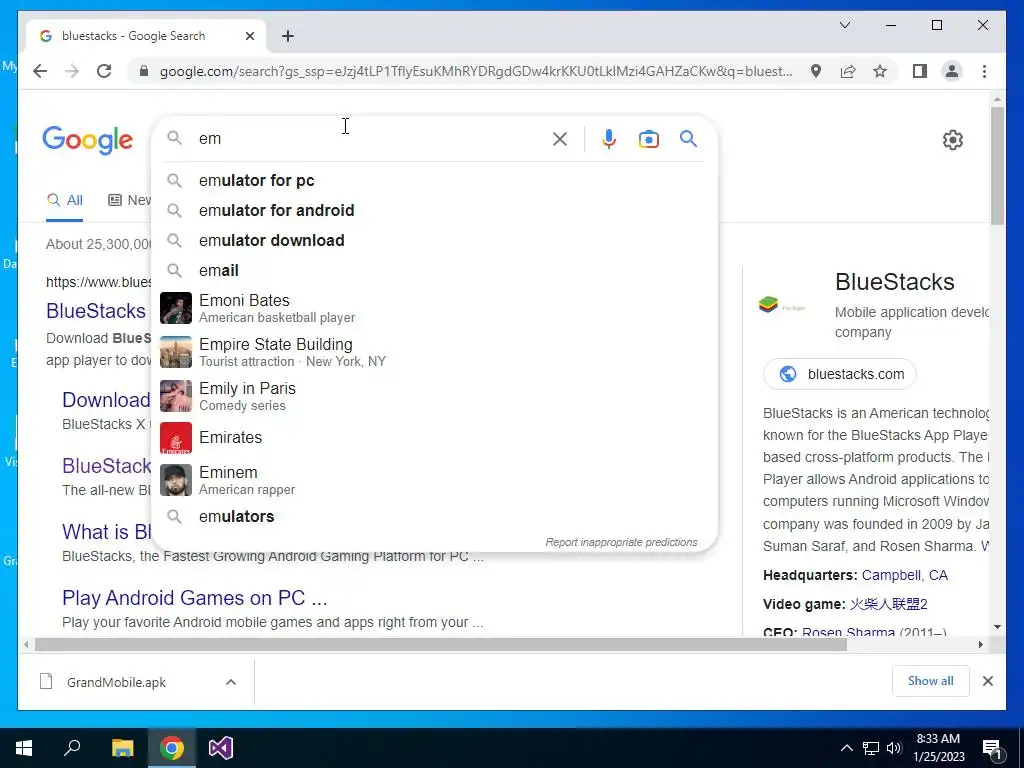Open Chrome three-dot menu

click(x=984, y=71)
